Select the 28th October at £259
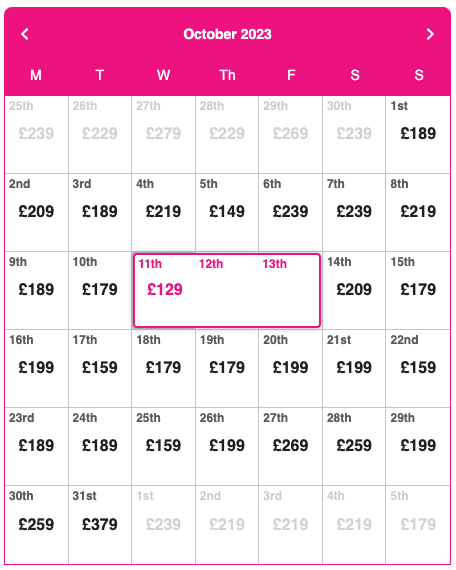Image resolution: width=456 pixels, height=570 pixels. 353,446
